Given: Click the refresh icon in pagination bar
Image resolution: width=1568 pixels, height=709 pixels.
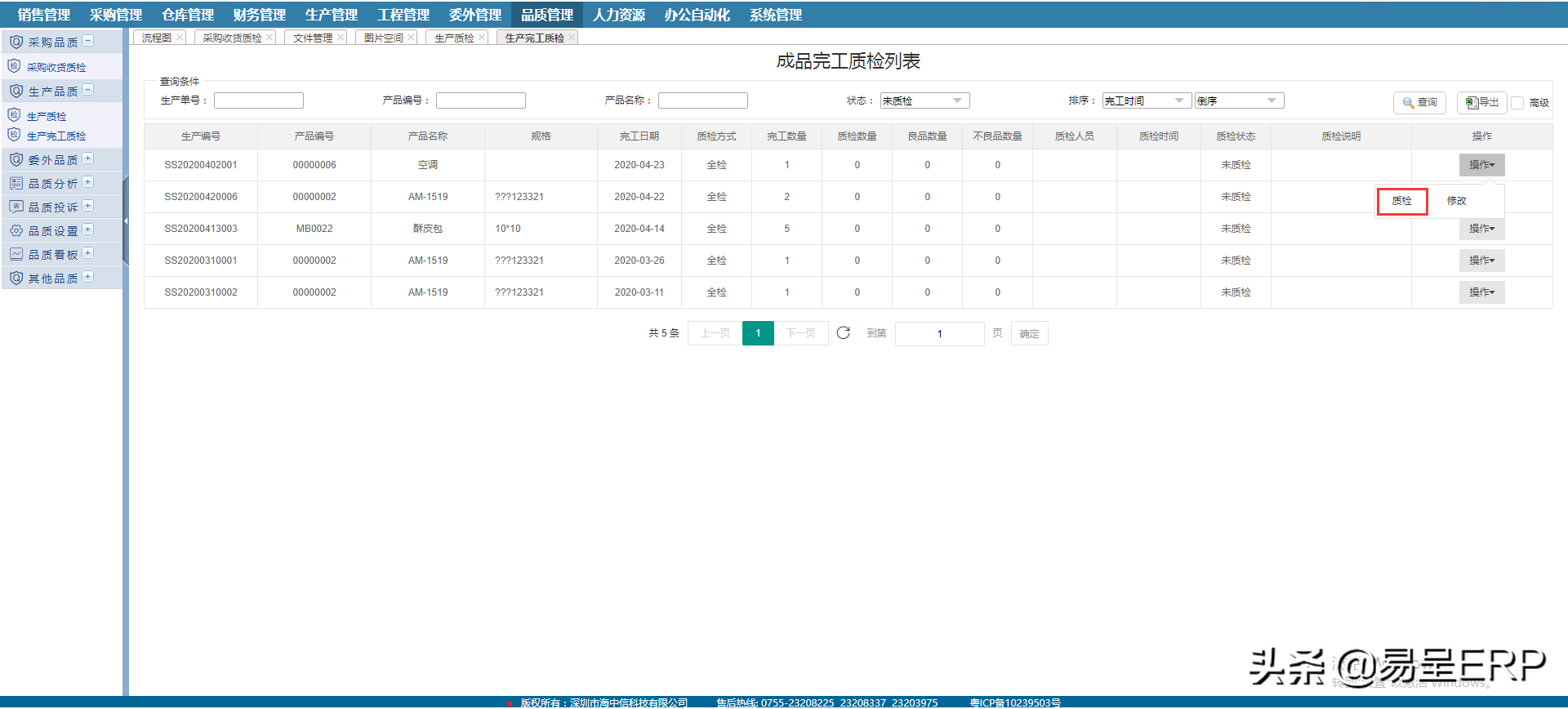Looking at the screenshot, I should [844, 333].
